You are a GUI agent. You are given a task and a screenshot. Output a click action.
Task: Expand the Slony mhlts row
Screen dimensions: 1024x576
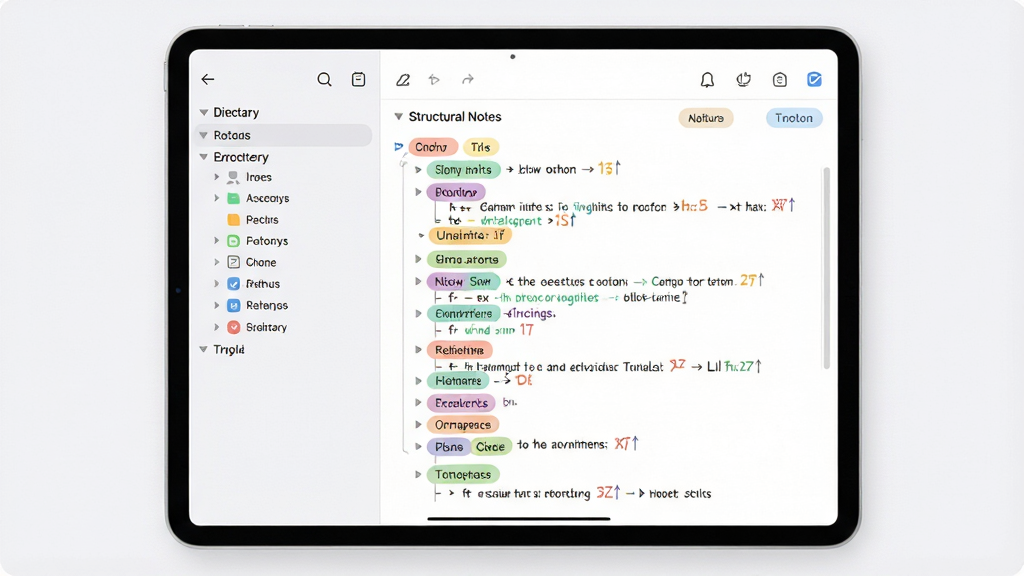click(419, 170)
